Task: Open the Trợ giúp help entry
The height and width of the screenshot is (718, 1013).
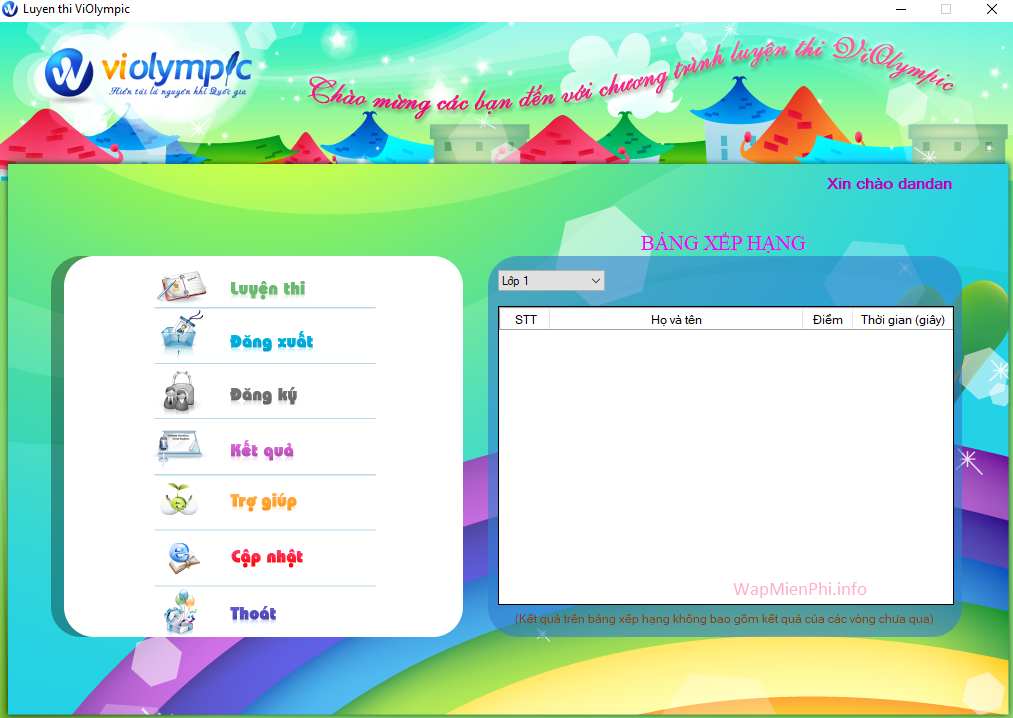Action: pos(263,502)
